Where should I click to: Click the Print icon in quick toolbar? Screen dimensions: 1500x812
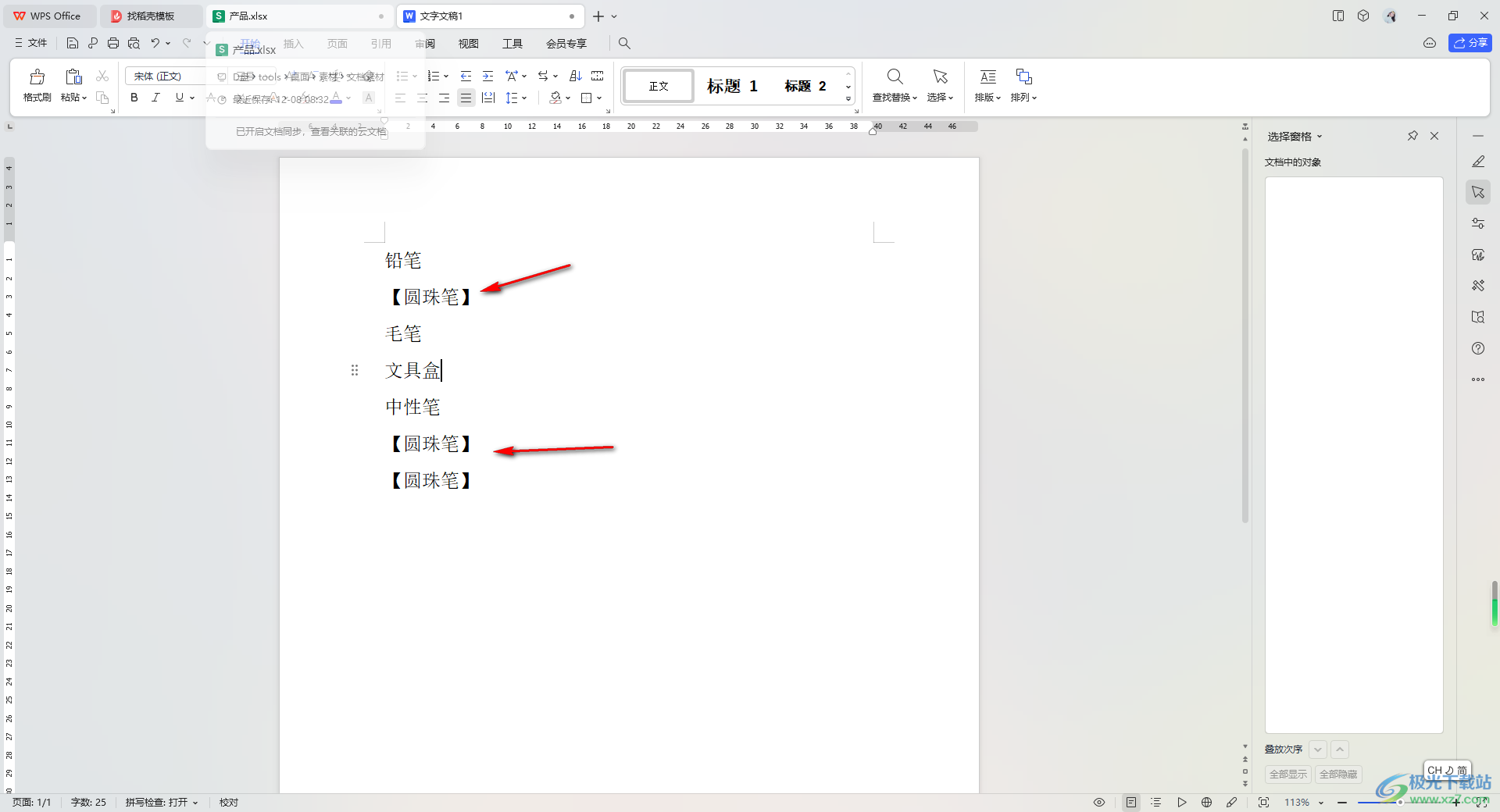[x=113, y=43]
